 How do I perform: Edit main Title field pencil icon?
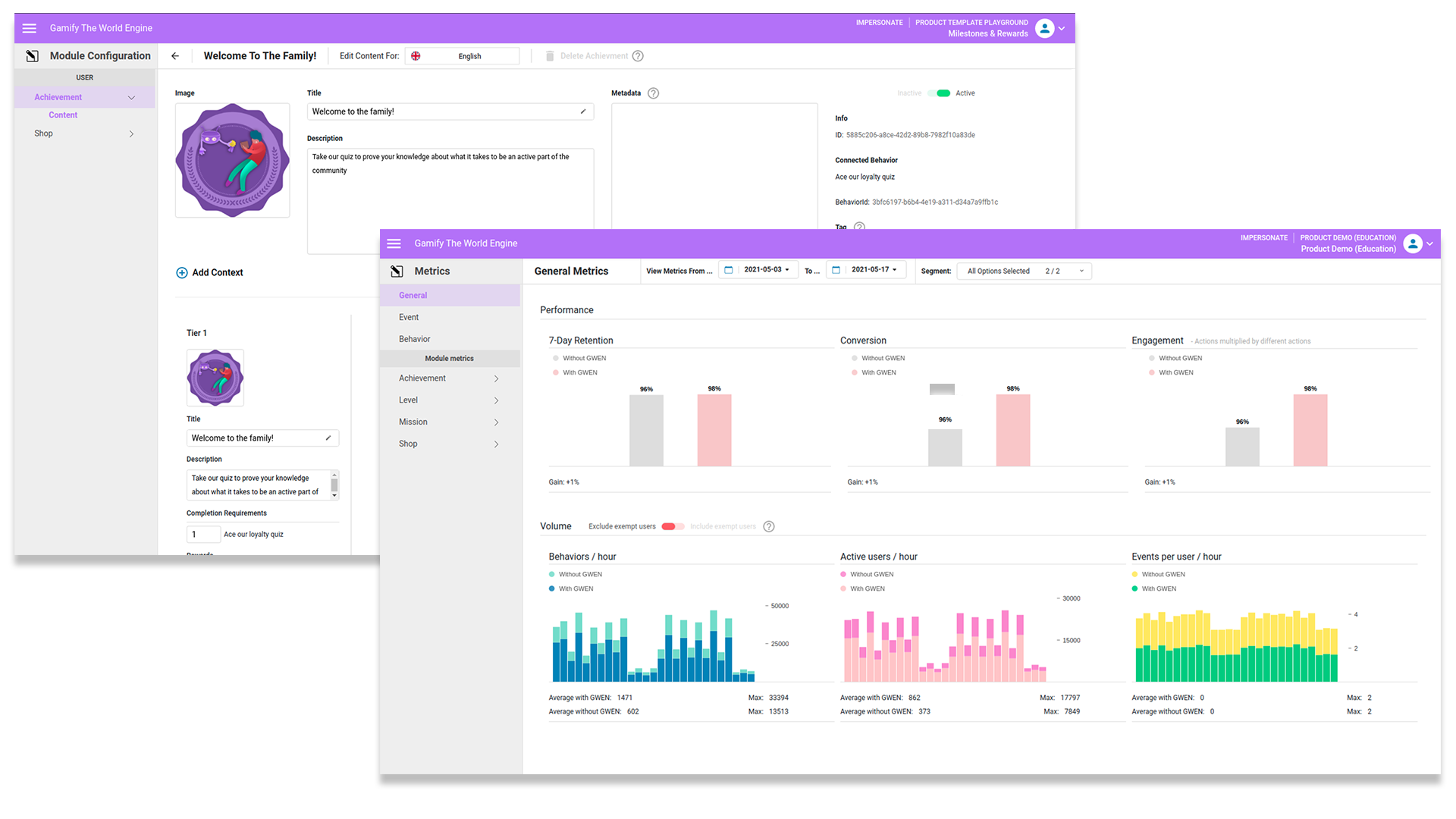point(583,111)
